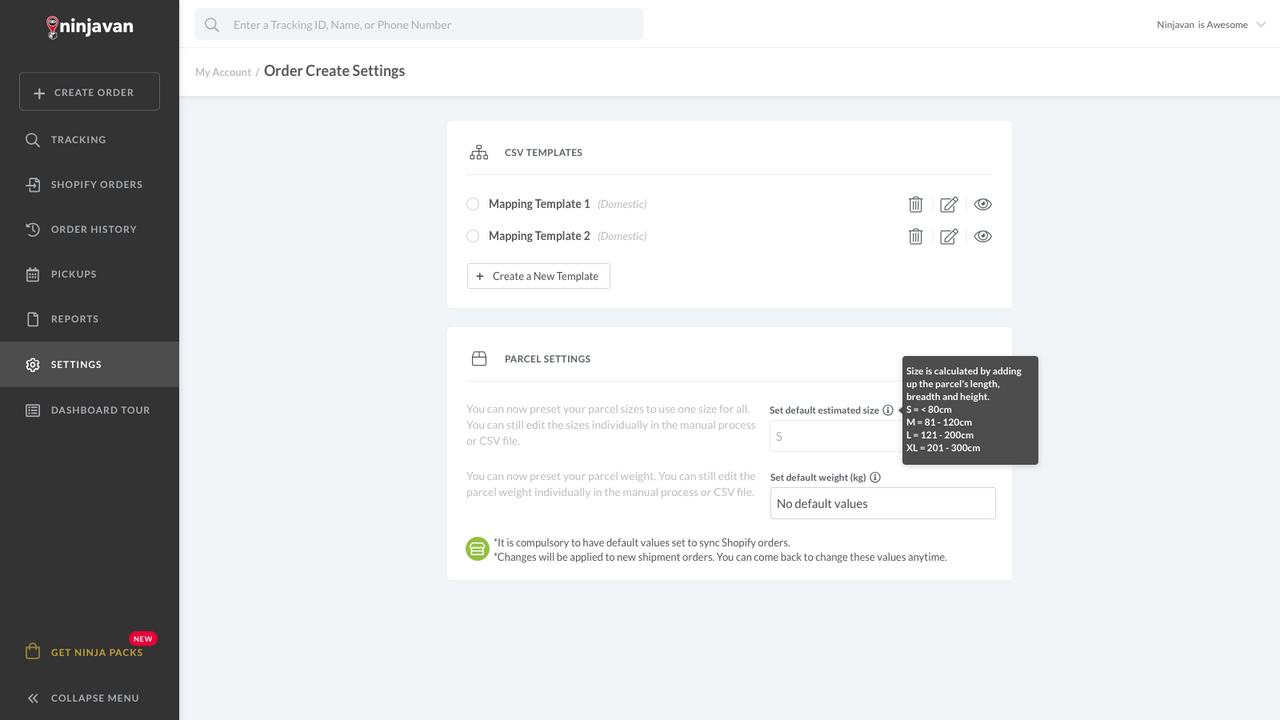Delete Mapping Template 2 with trash icon
Image resolution: width=1280 pixels, height=720 pixels.
click(915, 236)
